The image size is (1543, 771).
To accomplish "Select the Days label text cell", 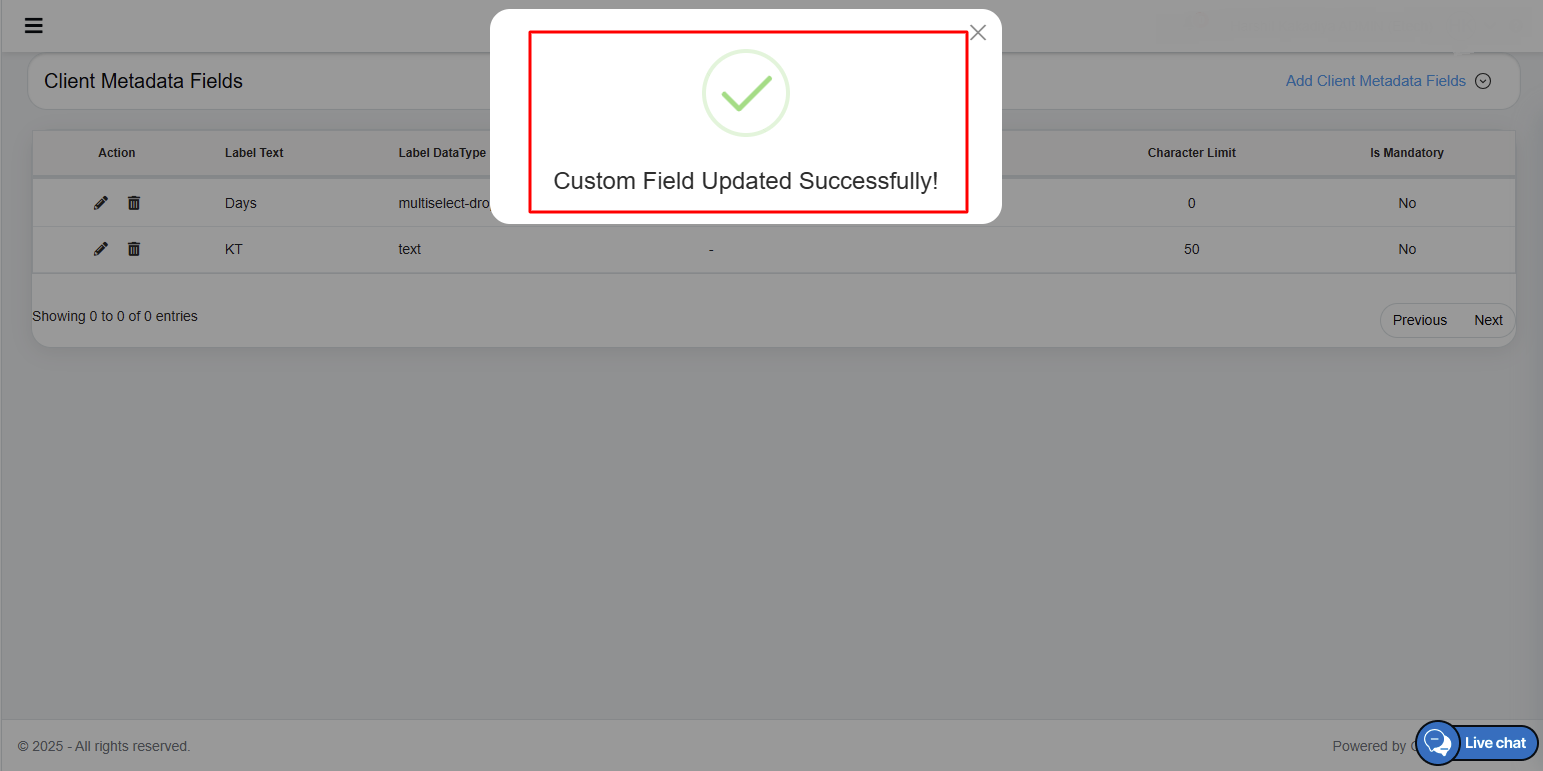I will click(x=241, y=203).
